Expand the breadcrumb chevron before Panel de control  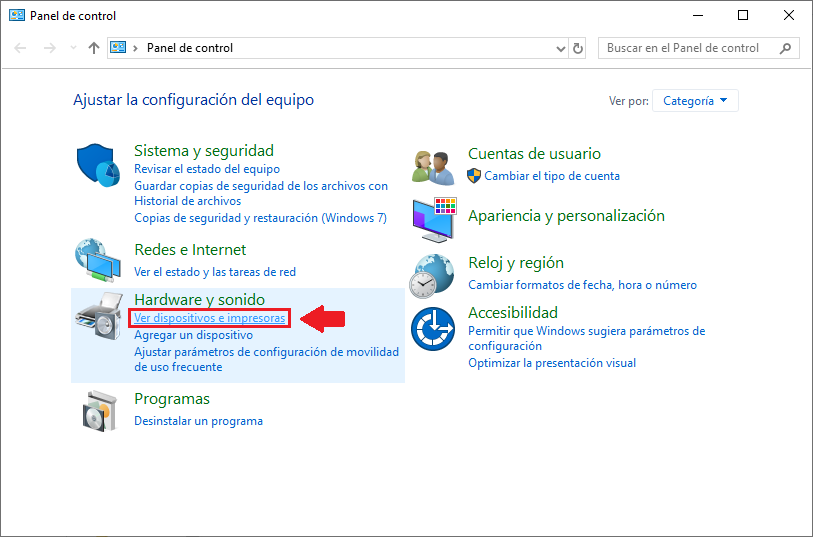point(135,48)
